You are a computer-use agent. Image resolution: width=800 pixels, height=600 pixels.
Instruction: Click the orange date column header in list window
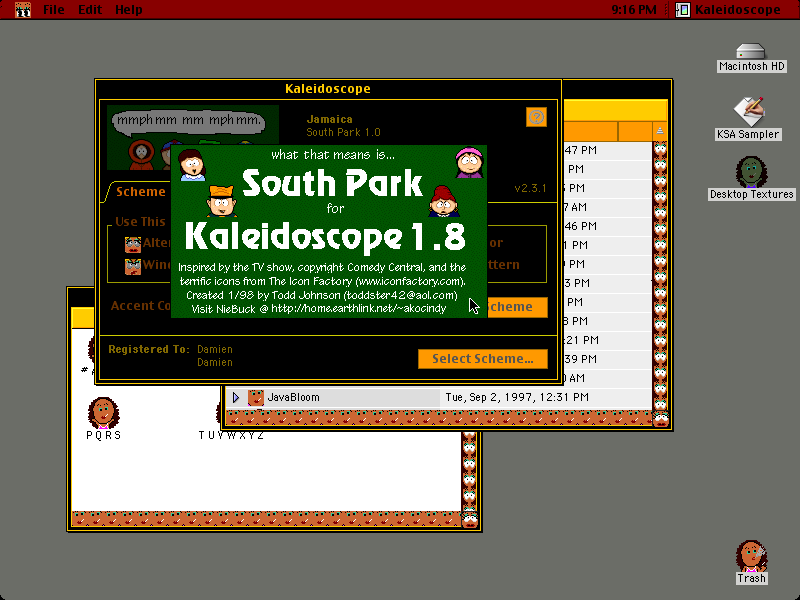591,131
